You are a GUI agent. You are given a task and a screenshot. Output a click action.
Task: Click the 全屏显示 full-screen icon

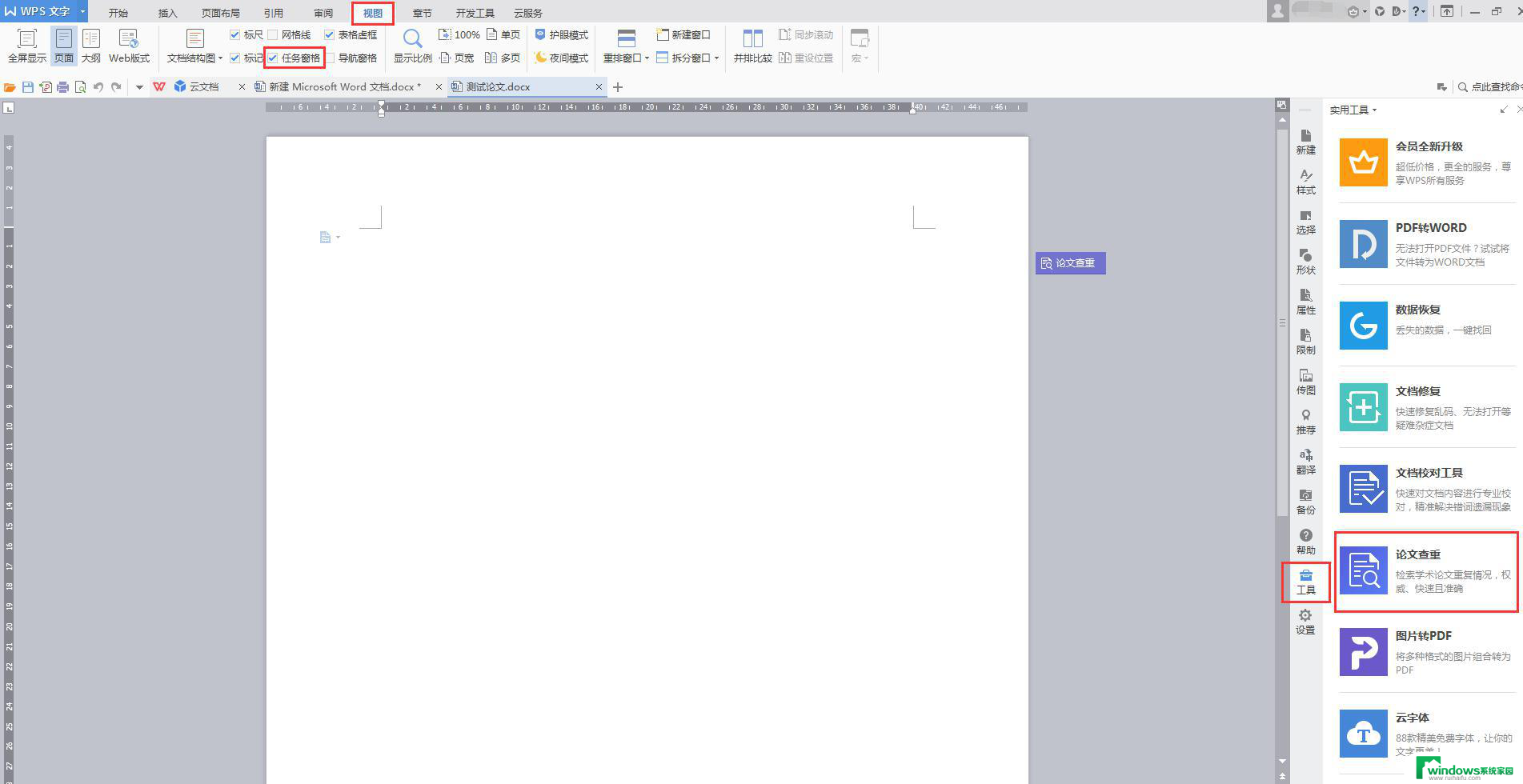point(26,38)
